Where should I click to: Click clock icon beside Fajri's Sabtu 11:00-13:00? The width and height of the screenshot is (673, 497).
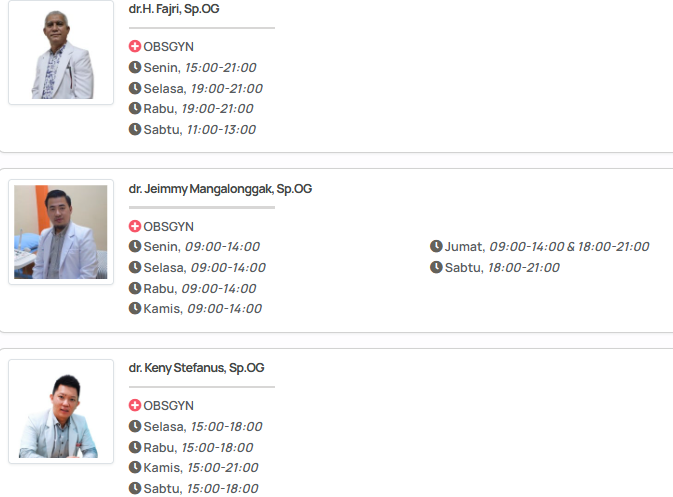(135, 130)
